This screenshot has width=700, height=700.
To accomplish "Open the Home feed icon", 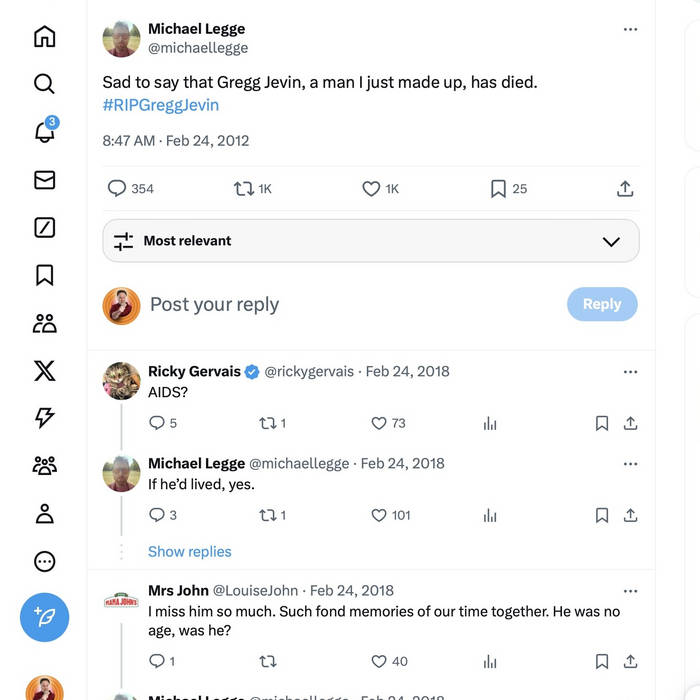I will coord(45,37).
